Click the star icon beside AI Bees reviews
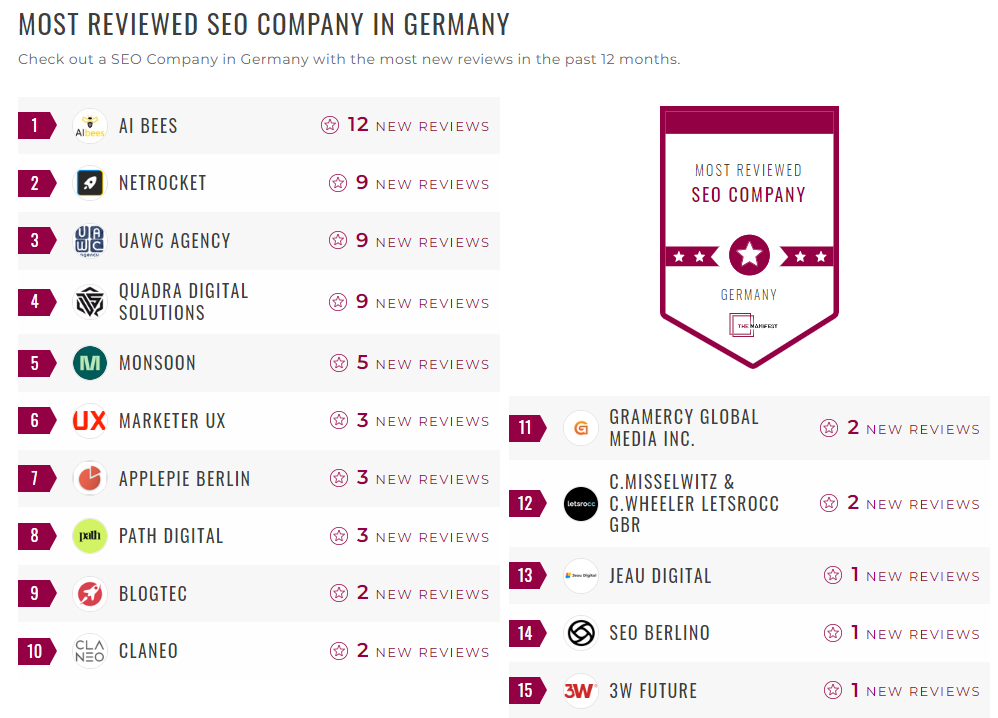Screen dimensions: 998x718 pos(330,124)
